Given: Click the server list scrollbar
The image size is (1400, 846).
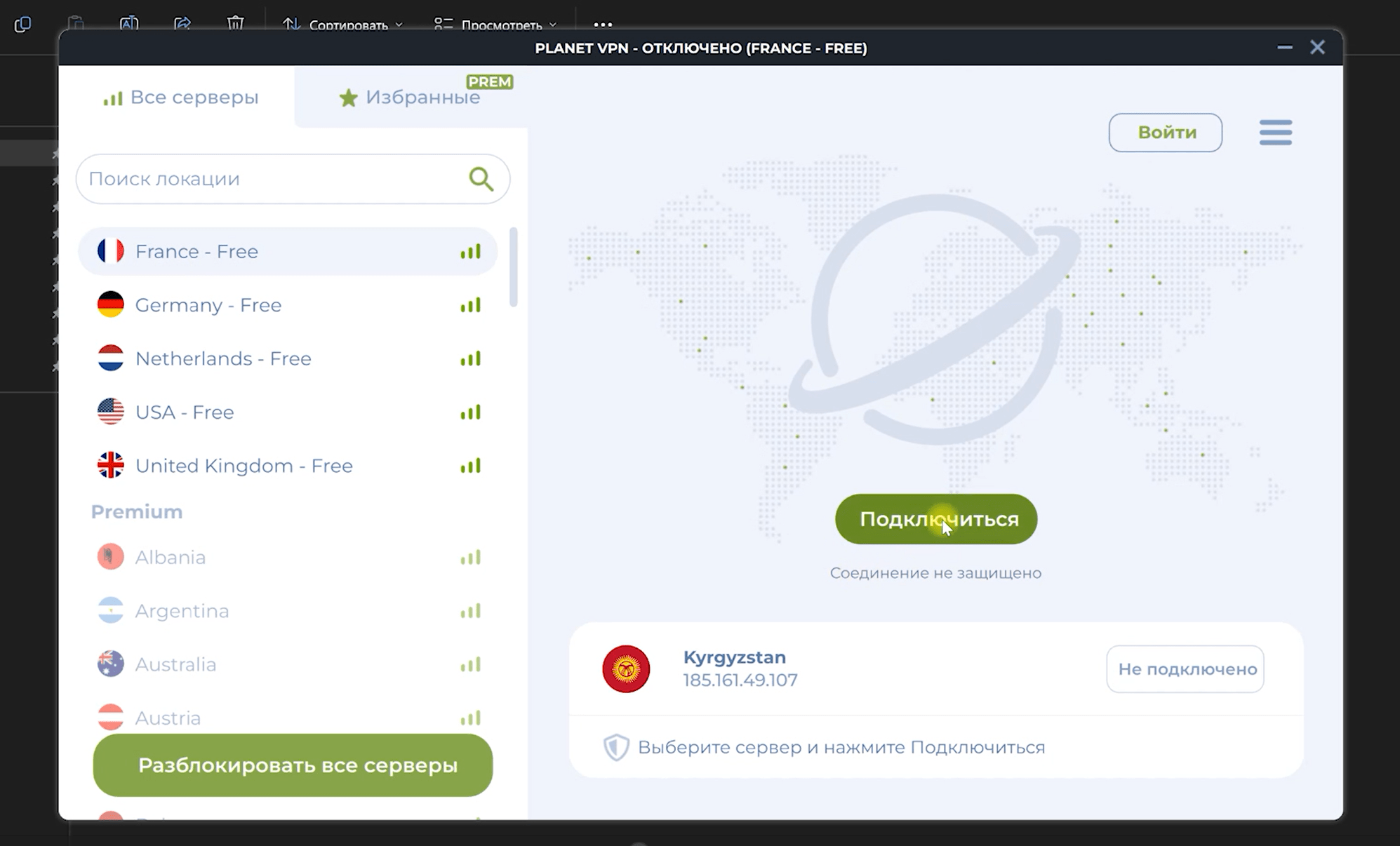Looking at the screenshot, I should [x=514, y=267].
